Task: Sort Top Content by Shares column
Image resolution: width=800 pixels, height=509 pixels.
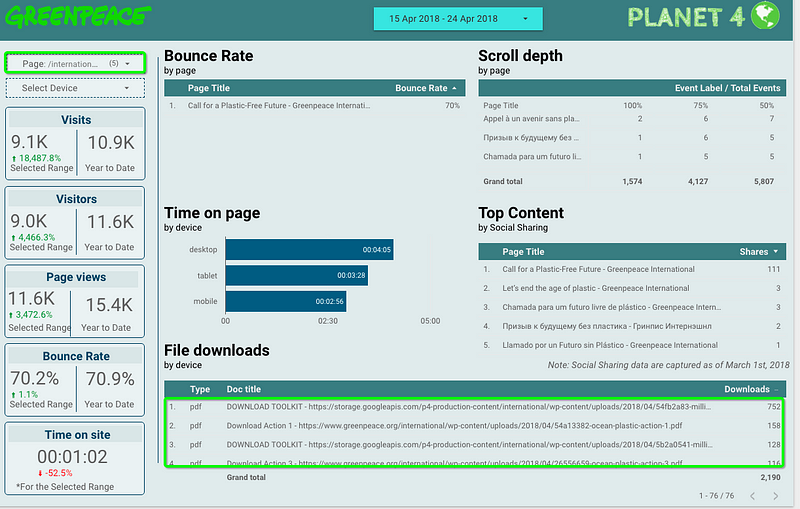Action: tap(759, 251)
